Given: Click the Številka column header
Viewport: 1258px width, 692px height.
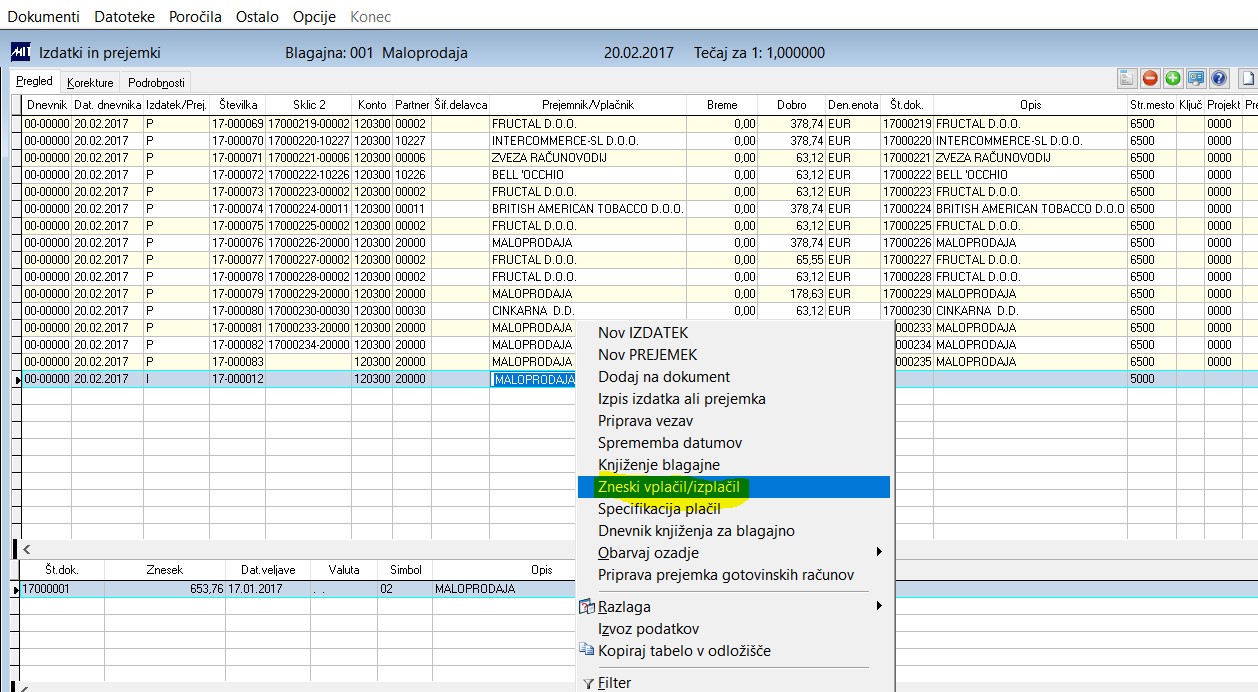Looking at the screenshot, I should click(238, 105).
